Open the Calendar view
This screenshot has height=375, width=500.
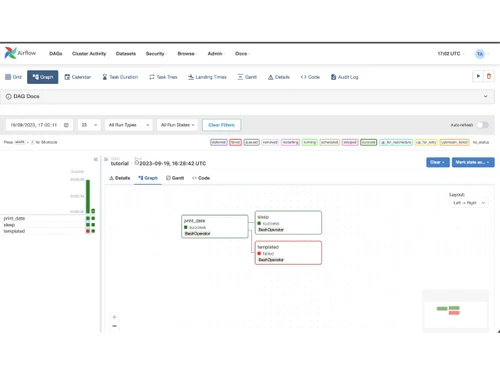click(77, 77)
